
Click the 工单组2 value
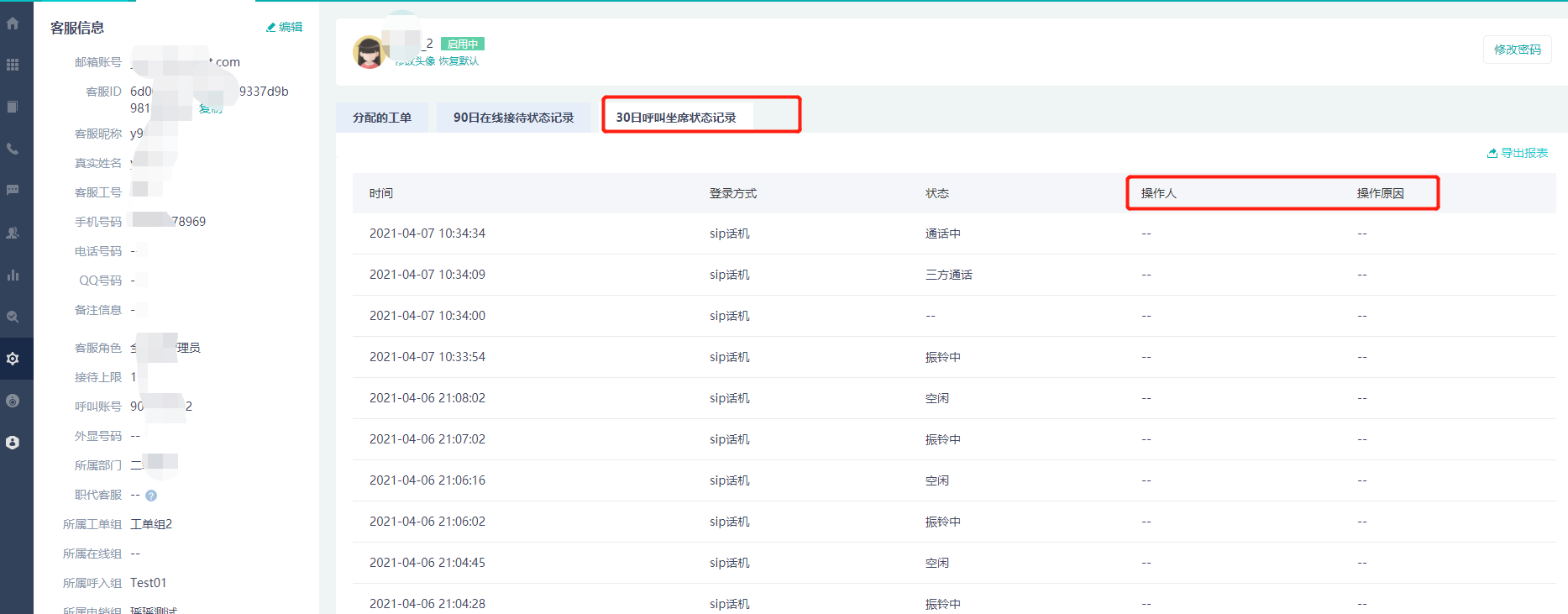(151, 524)
